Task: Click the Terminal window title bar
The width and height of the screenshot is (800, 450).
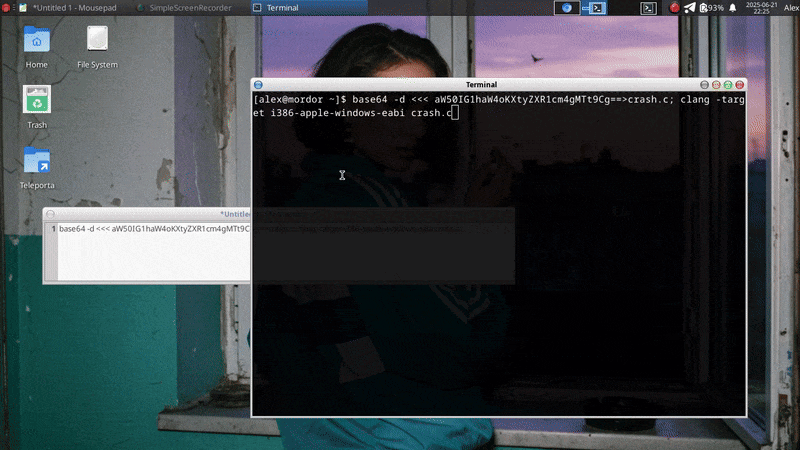Action: point(481,85)
